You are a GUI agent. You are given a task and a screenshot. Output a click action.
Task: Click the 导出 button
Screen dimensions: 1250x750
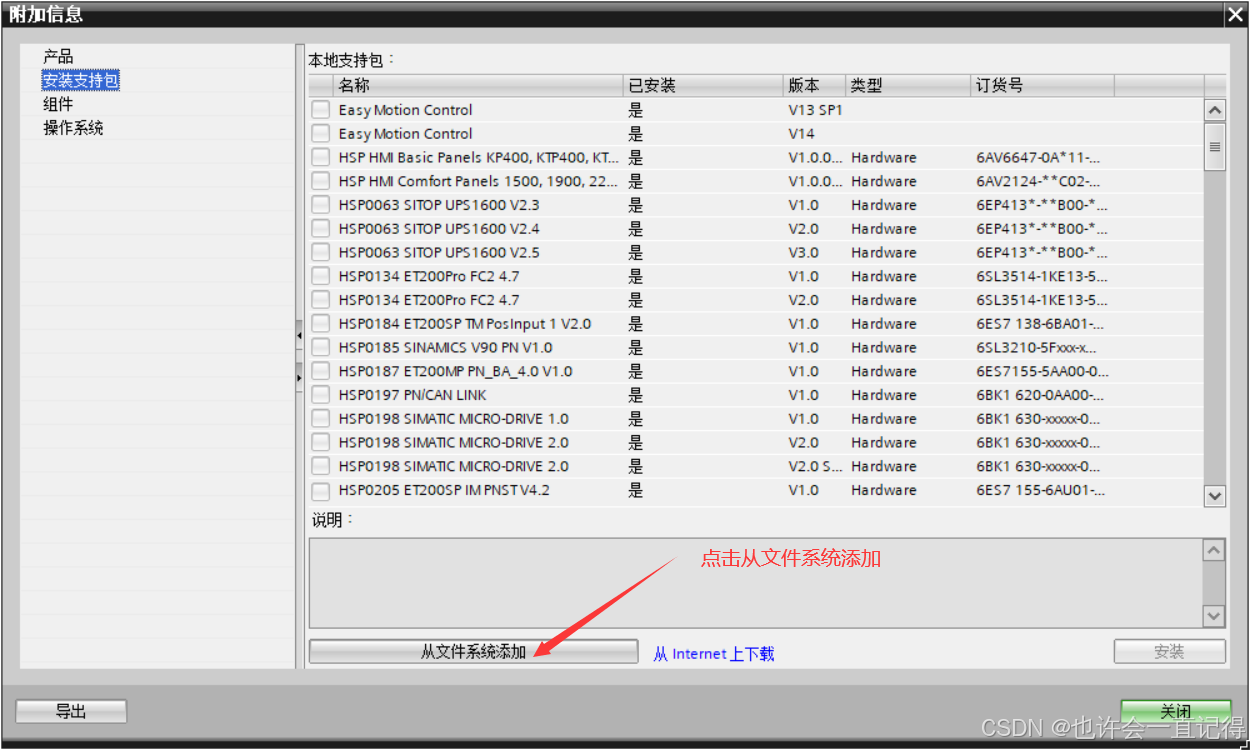(71, 711)
